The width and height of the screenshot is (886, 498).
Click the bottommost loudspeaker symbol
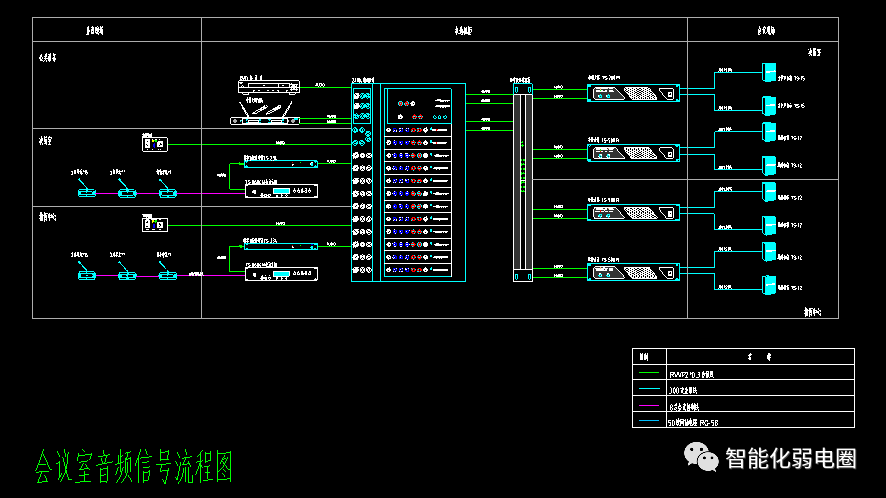click(768, 285)
